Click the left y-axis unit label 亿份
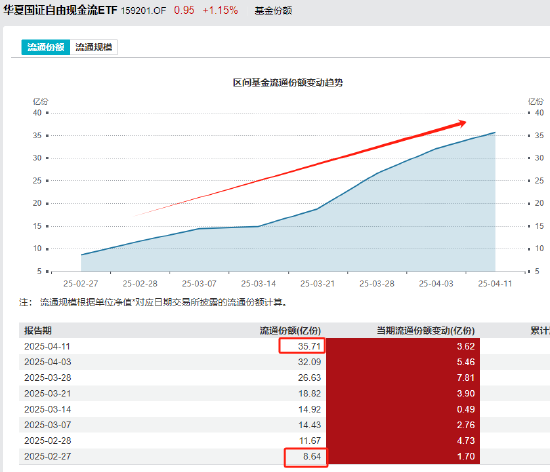The image size is (550, 472). tap(41, 102)
